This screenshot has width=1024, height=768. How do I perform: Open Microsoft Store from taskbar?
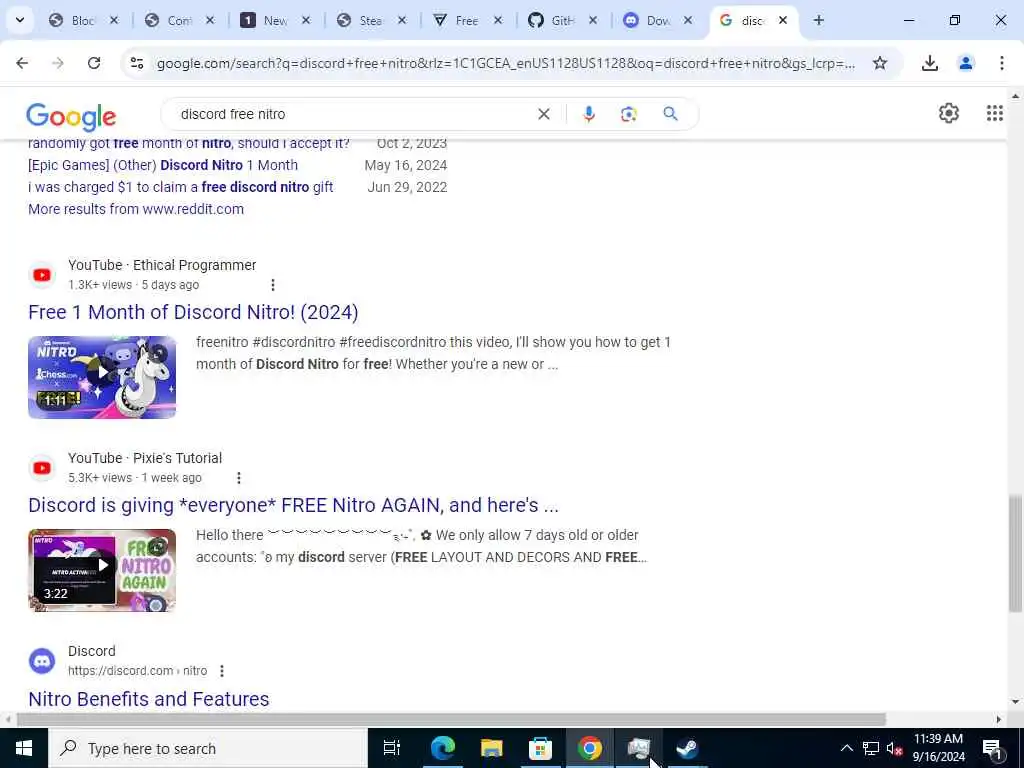(540, 748)
